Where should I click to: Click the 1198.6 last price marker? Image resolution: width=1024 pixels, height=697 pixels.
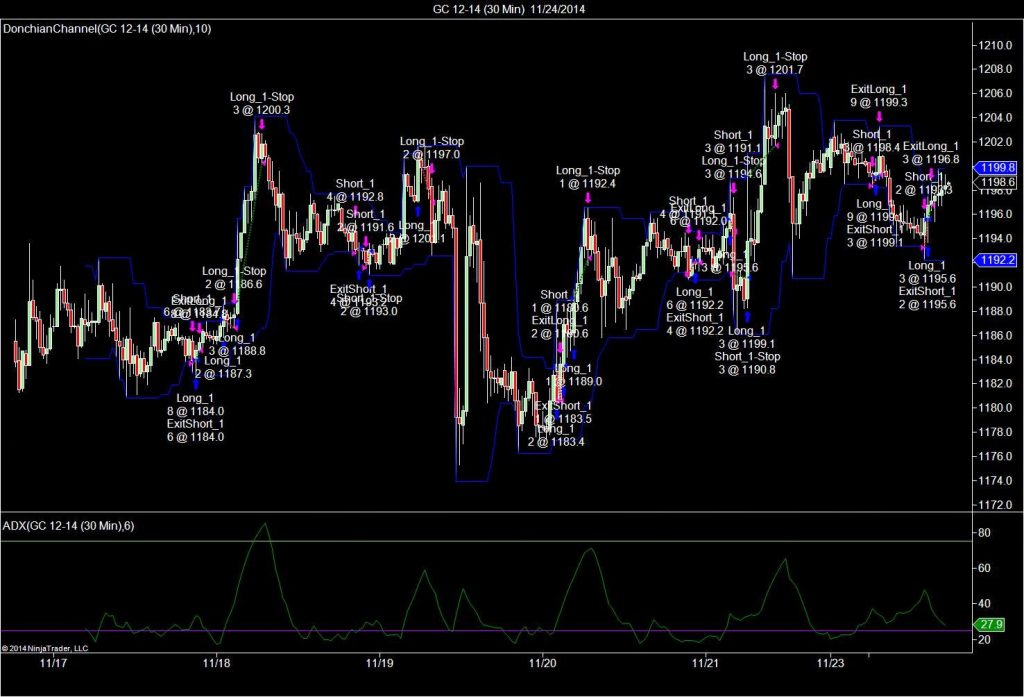[995, 182]
